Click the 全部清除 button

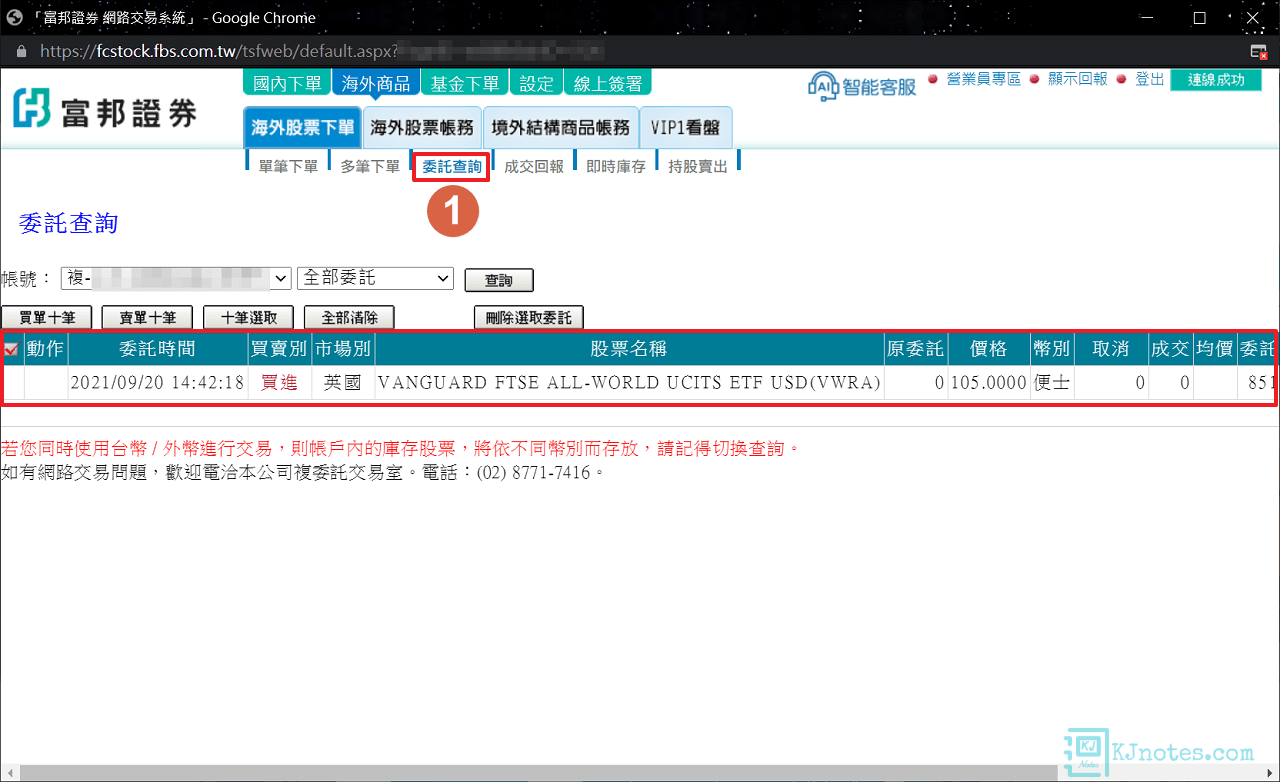349,317
